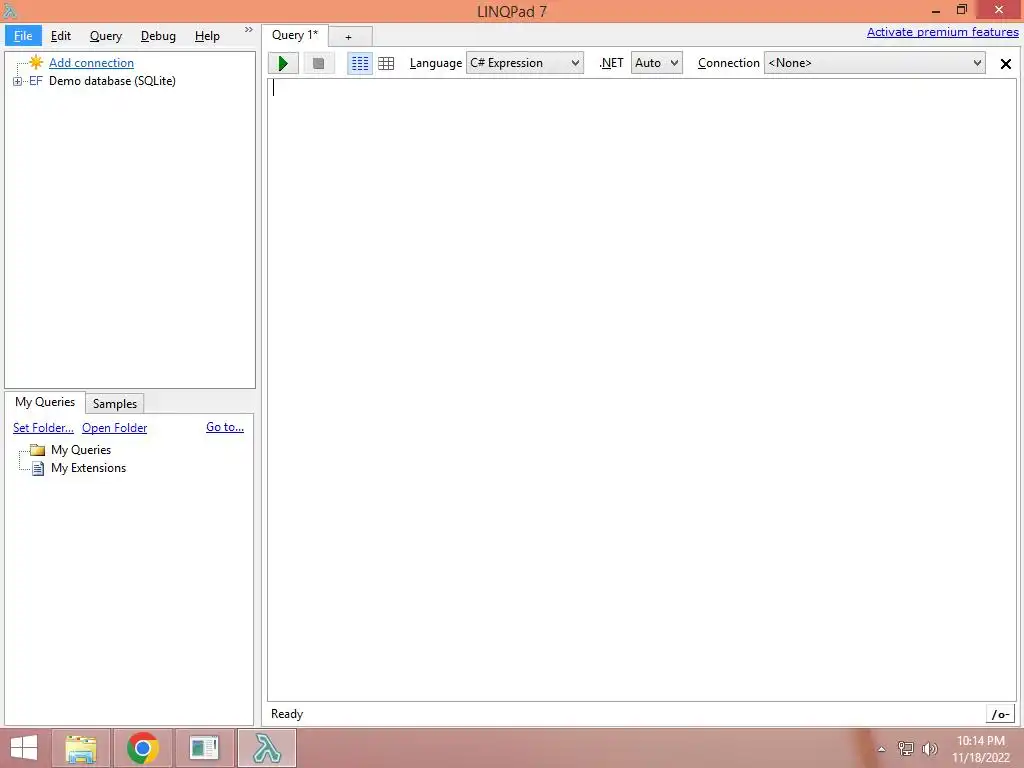1024x768 pixels.
Task: Launch Google Chrome from the taskbar
Action: coord(143,748)
